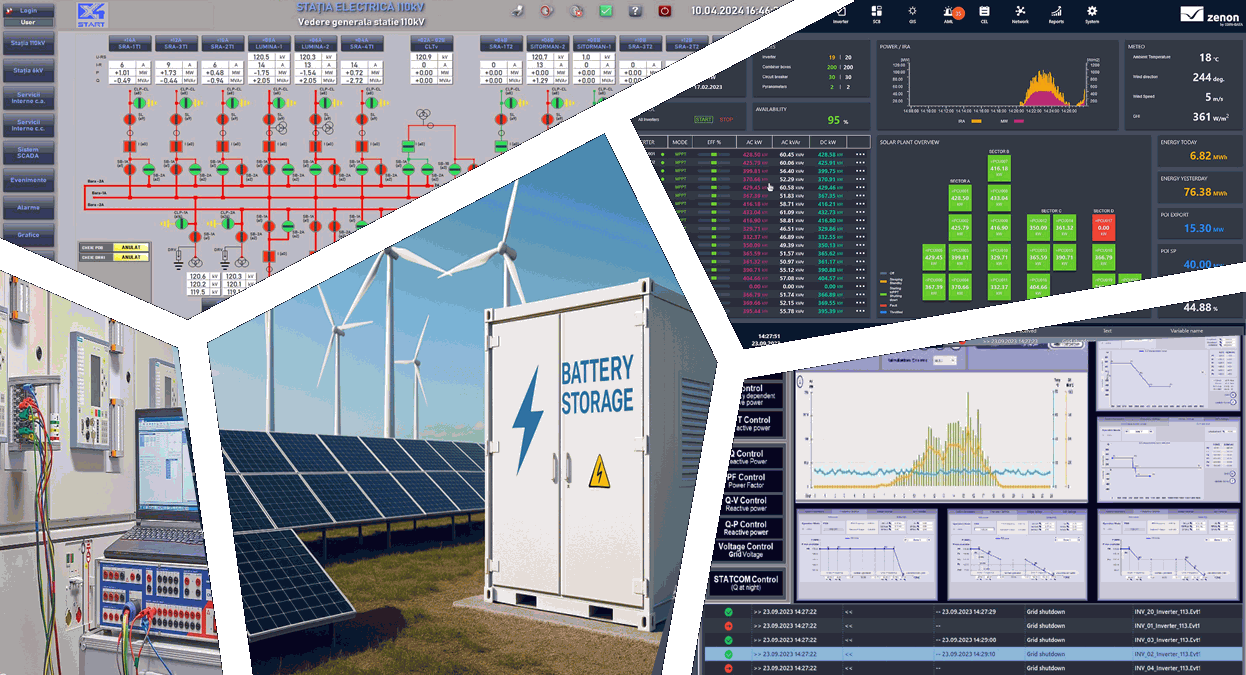The image size is (1246, 675).
Task: Open the SCB view icon
Action: (876, 12)
